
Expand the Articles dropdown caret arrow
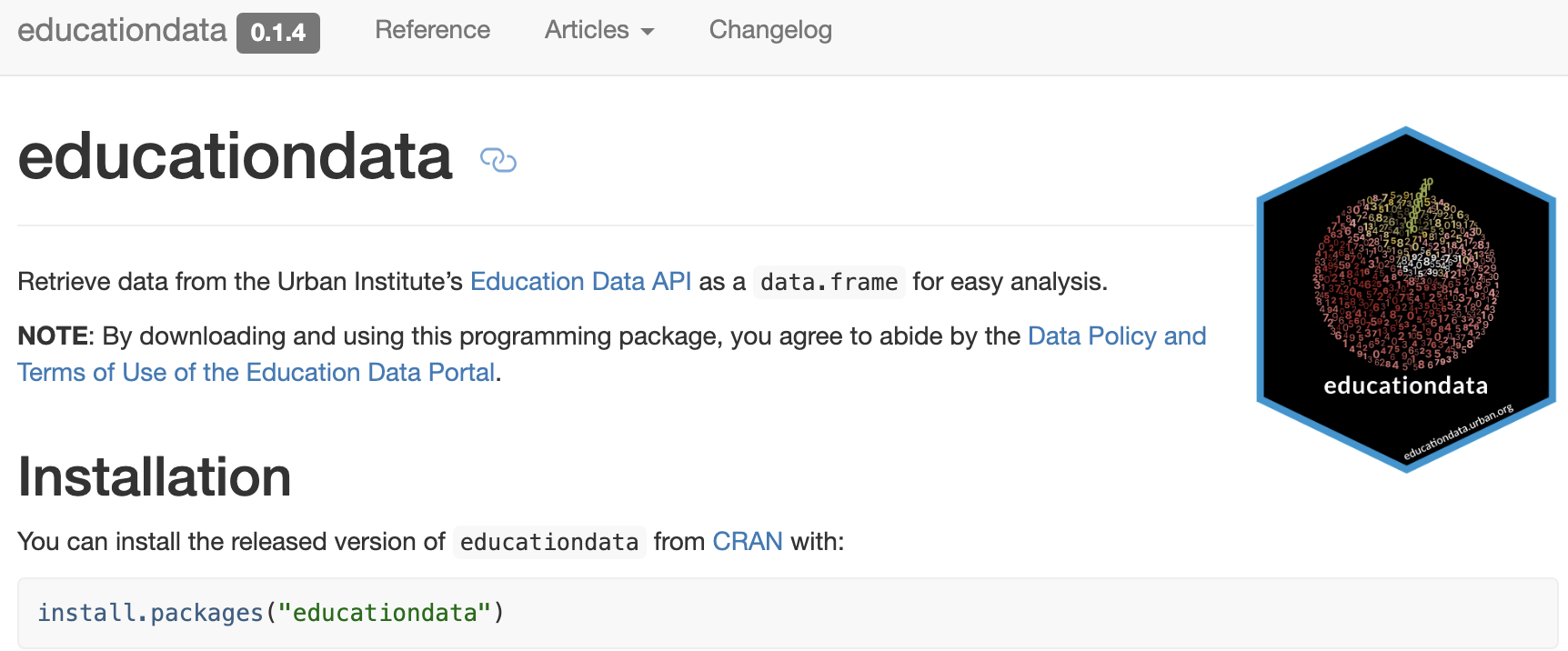coord(648,32)
